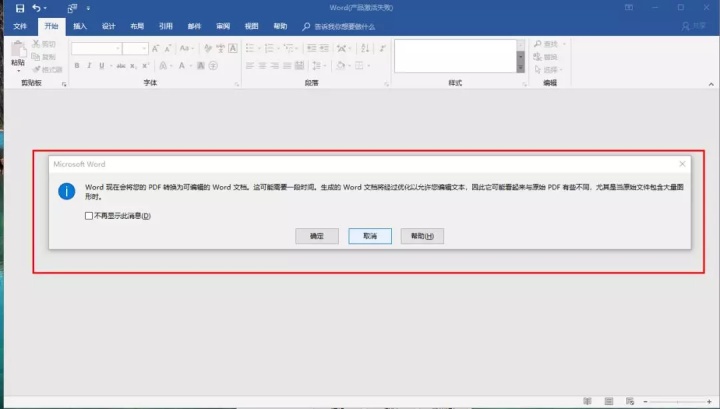Click the 替换 (Replace) button
Viewport: 720px width, 409px height.
tap(546, 57)
